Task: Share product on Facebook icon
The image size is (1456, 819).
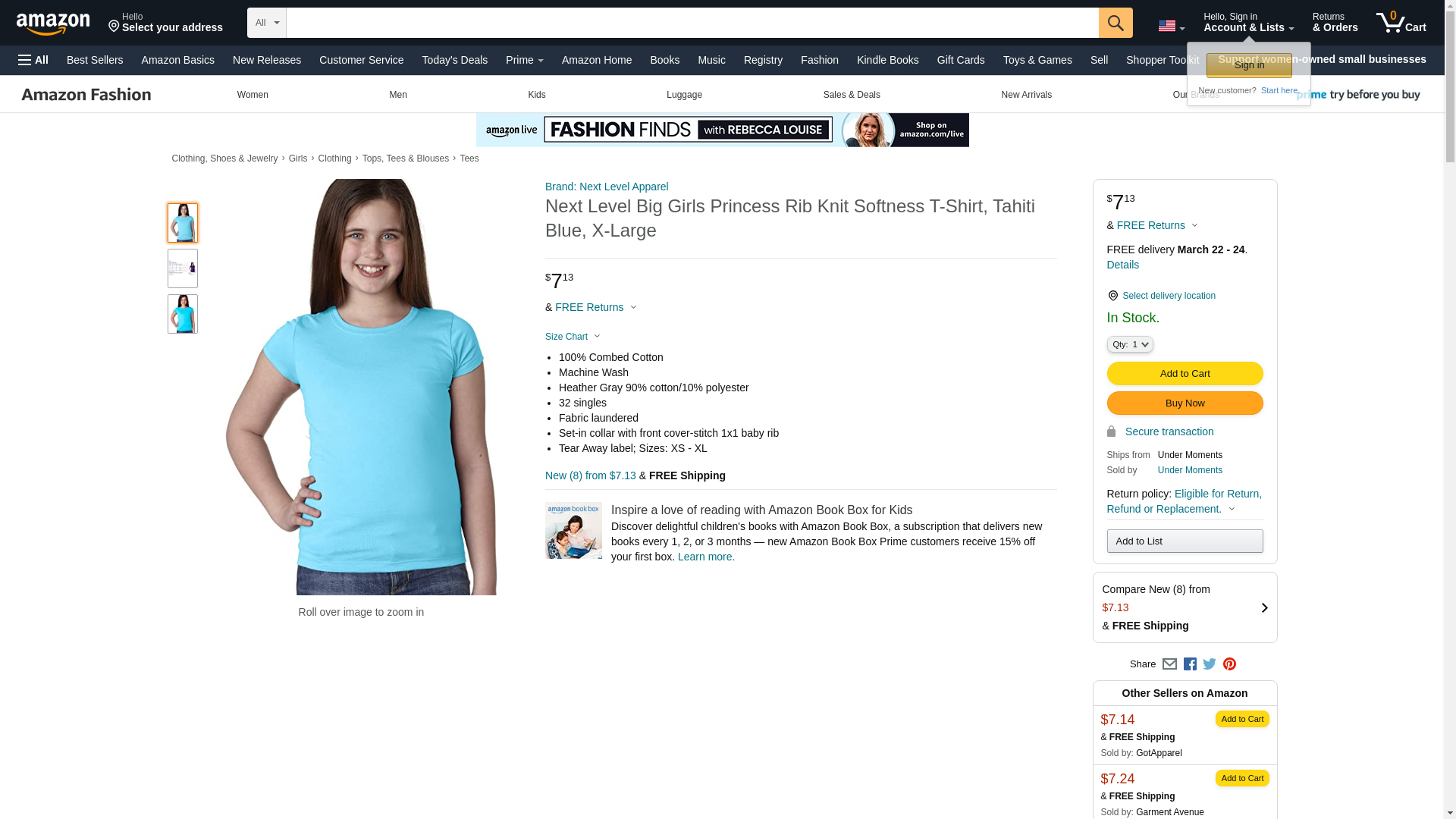Action: pos(1190,664)
